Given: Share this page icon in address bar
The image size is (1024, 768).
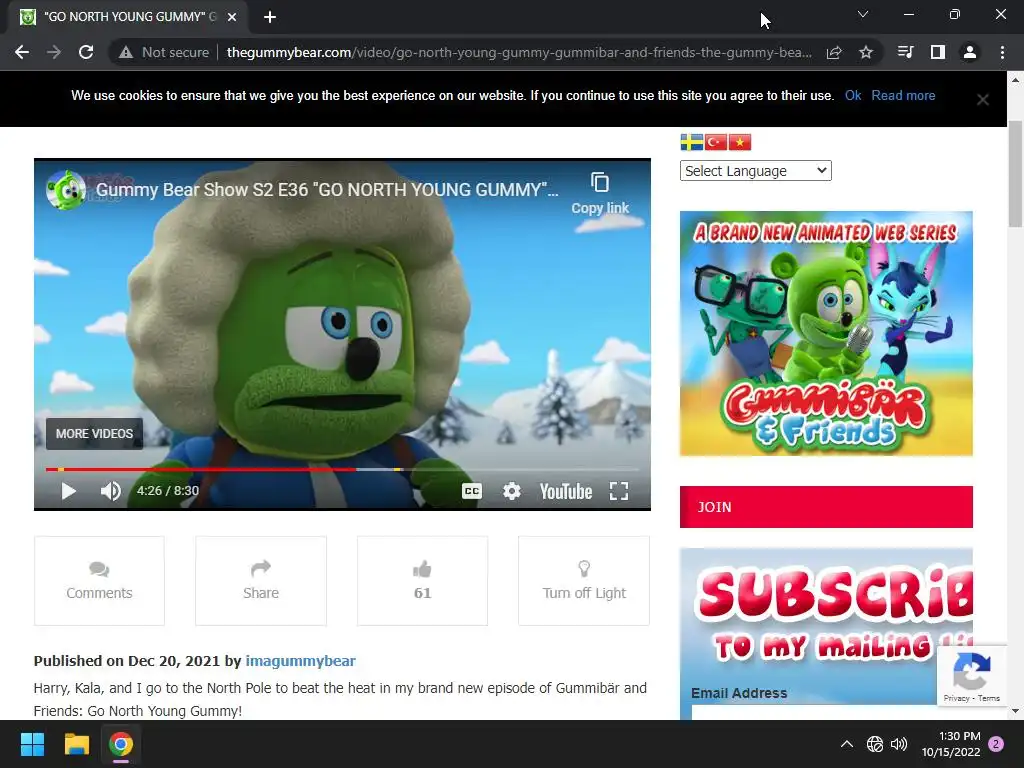Looking at the screenshot, I should coord(834,52).
